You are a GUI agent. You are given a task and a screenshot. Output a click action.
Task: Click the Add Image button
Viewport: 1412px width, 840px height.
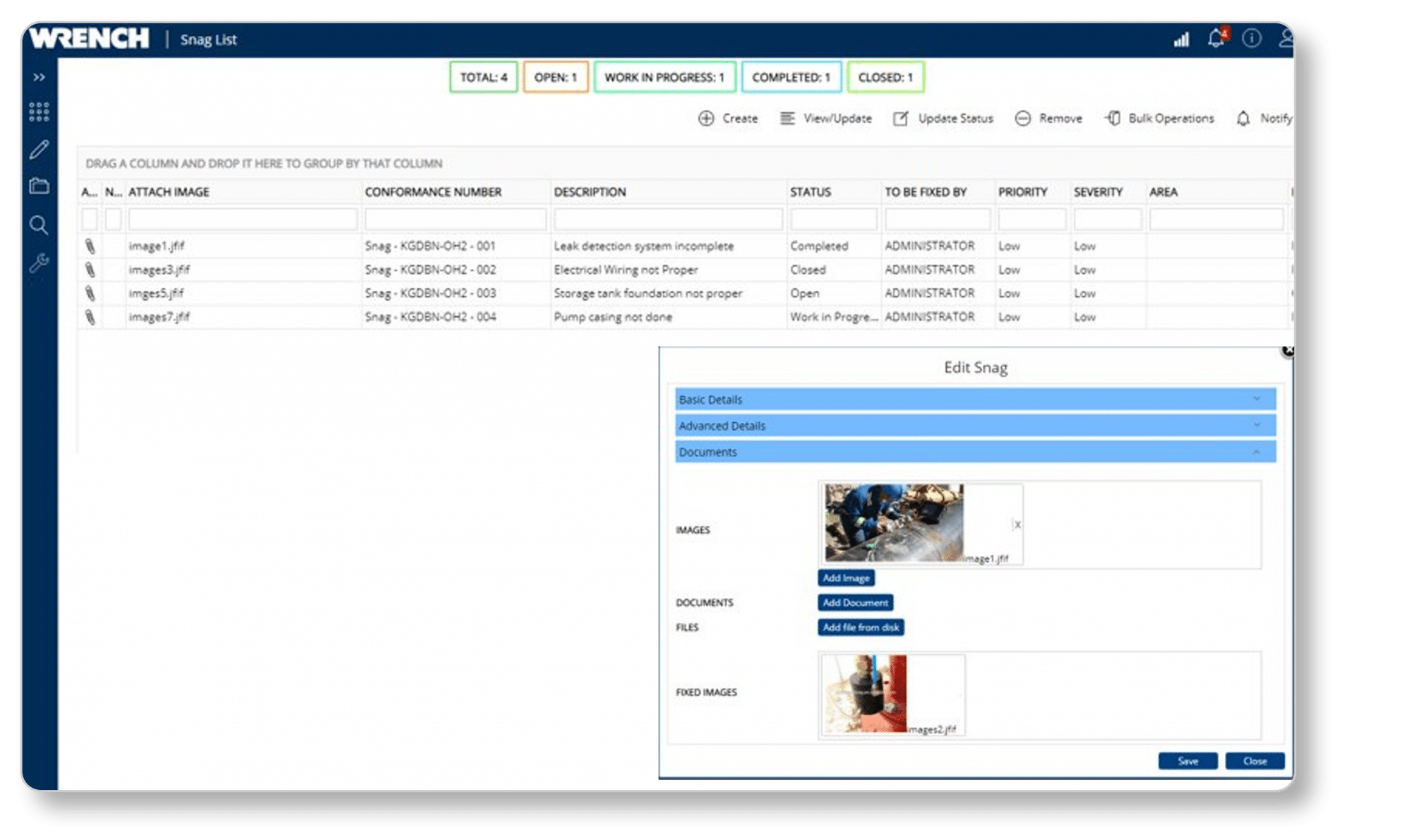tap(846, 578)
